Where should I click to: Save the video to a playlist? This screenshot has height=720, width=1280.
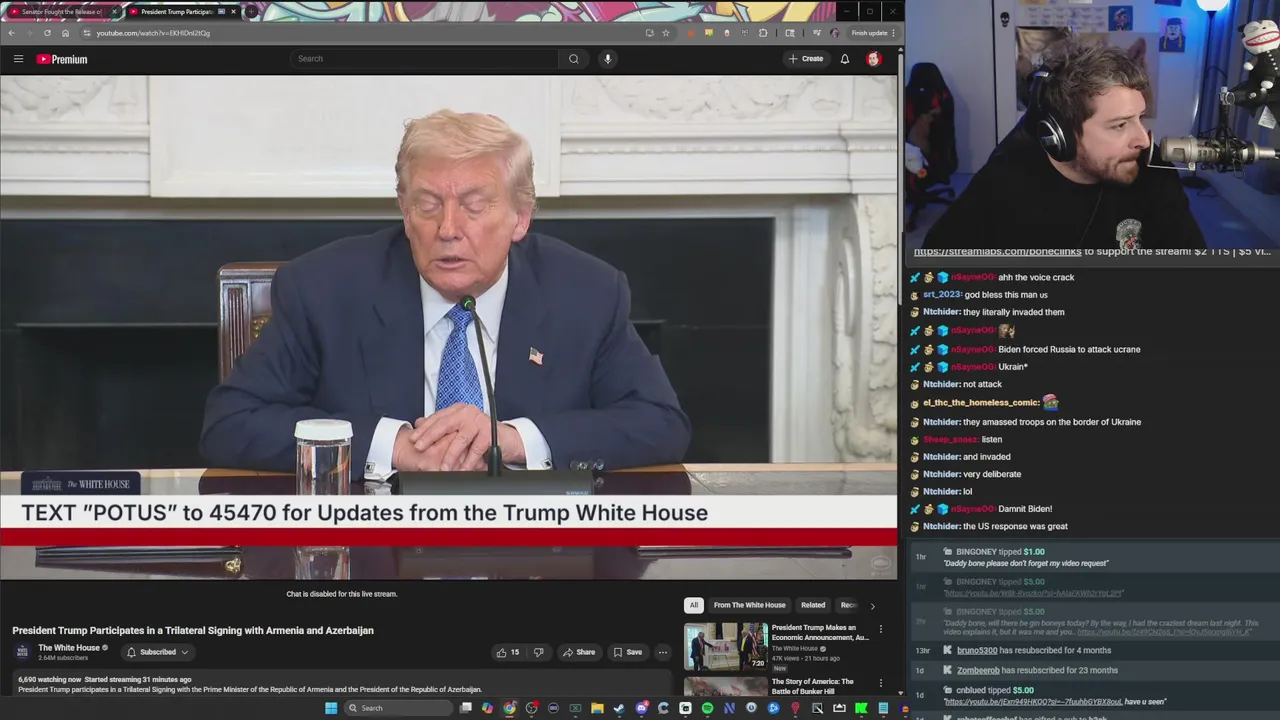(628, 652)
